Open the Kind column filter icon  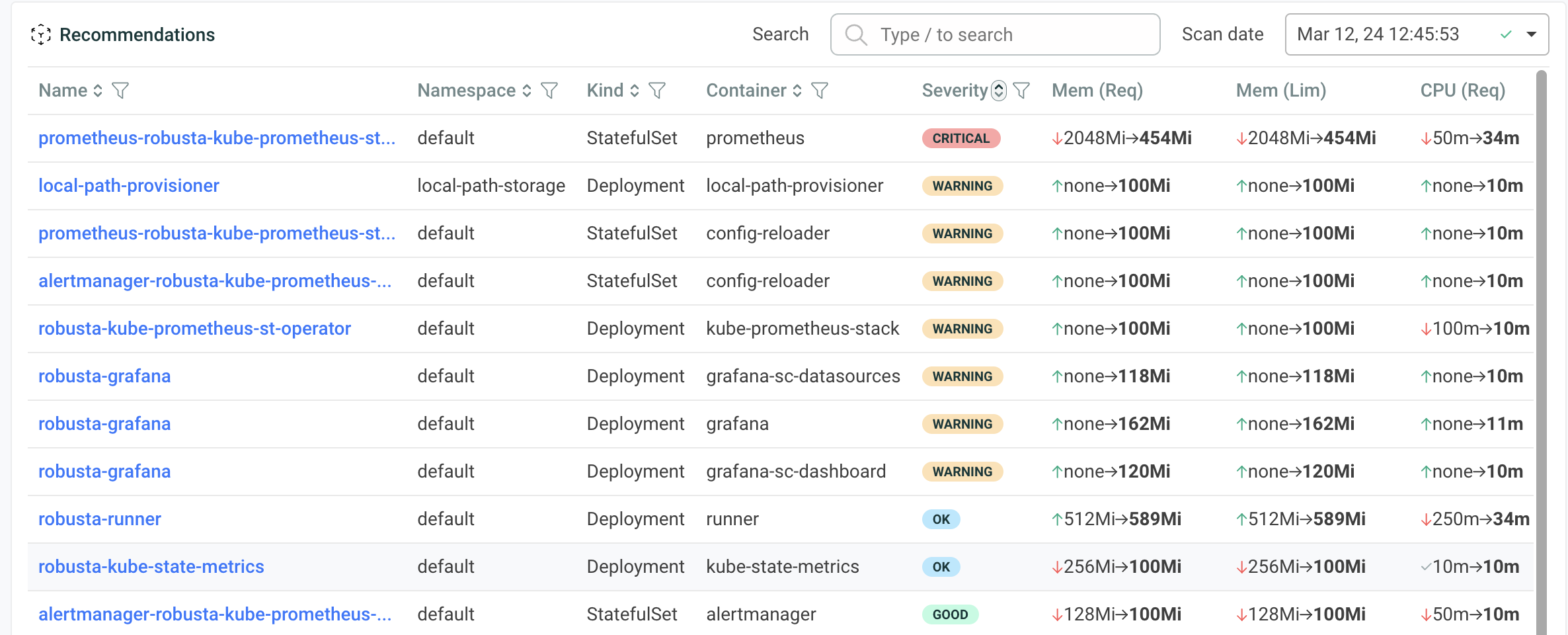pos(657,91)
